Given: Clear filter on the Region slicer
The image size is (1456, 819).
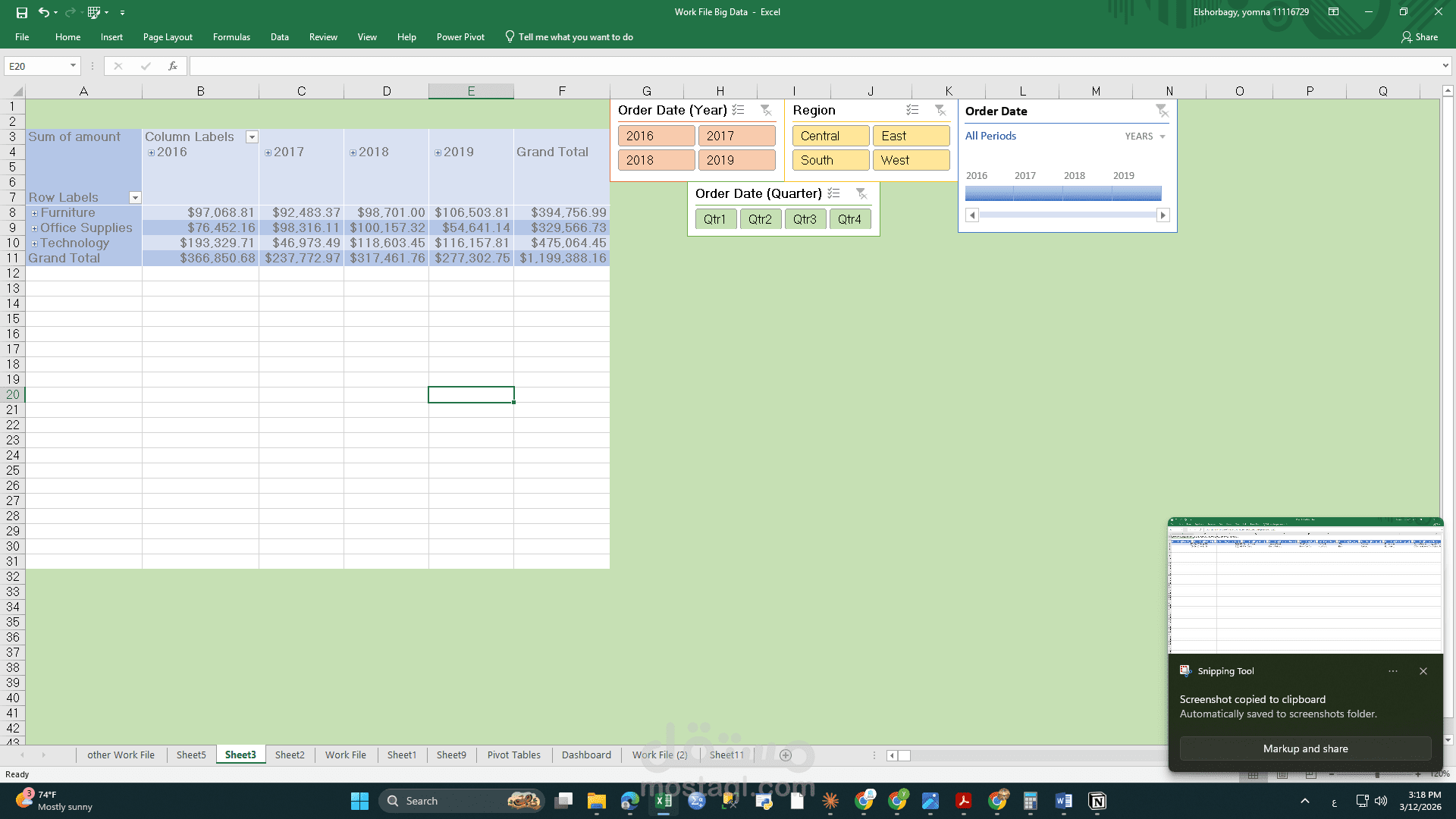Looking at the screenshot, I should tap(940, 110).
